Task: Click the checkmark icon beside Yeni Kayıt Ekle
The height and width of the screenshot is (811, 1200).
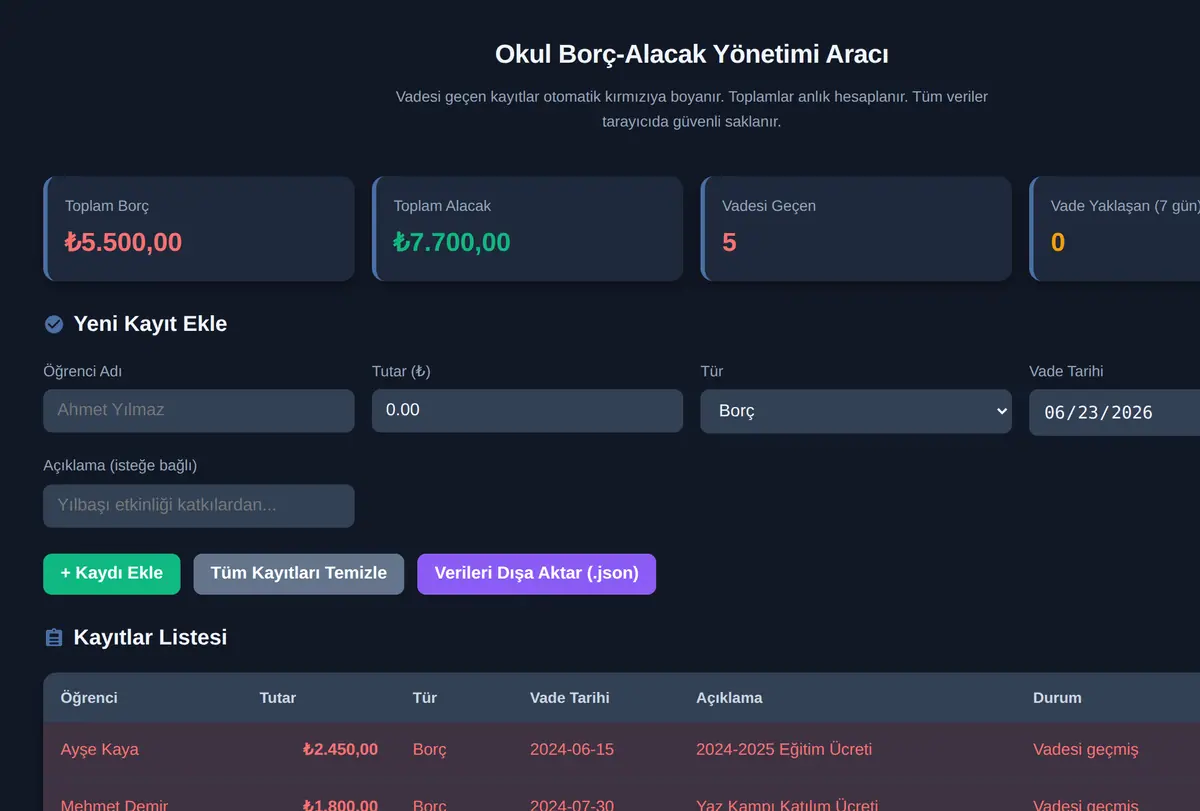Action: pyautogui.click(x=54, y=324)
